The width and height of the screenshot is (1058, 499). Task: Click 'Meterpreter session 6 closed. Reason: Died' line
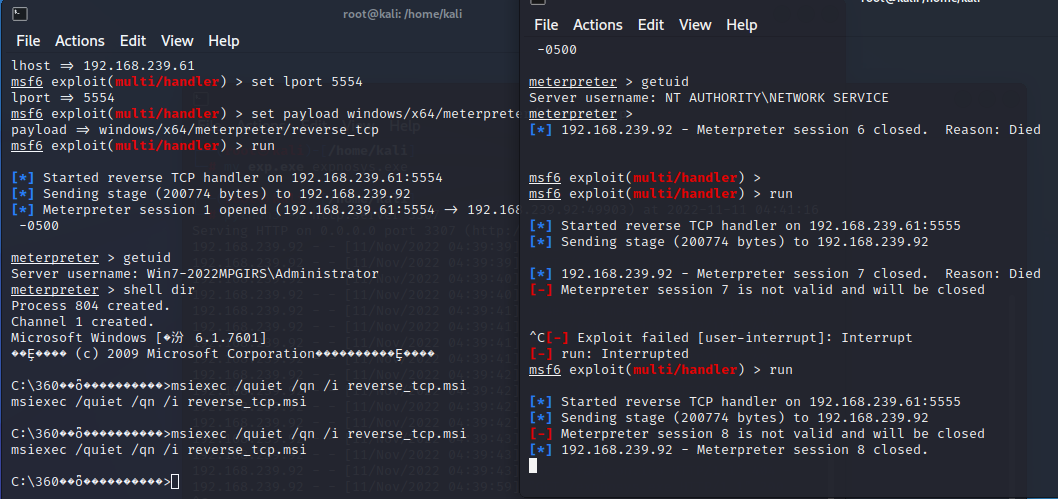[785, 130]
